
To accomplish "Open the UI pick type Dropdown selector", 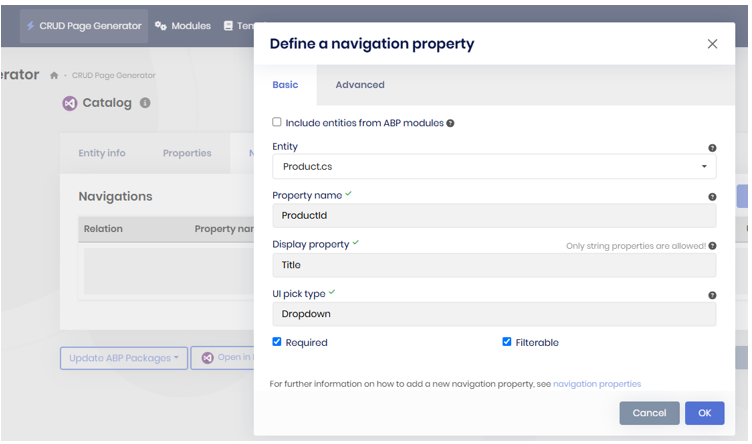I will (494, 314).
